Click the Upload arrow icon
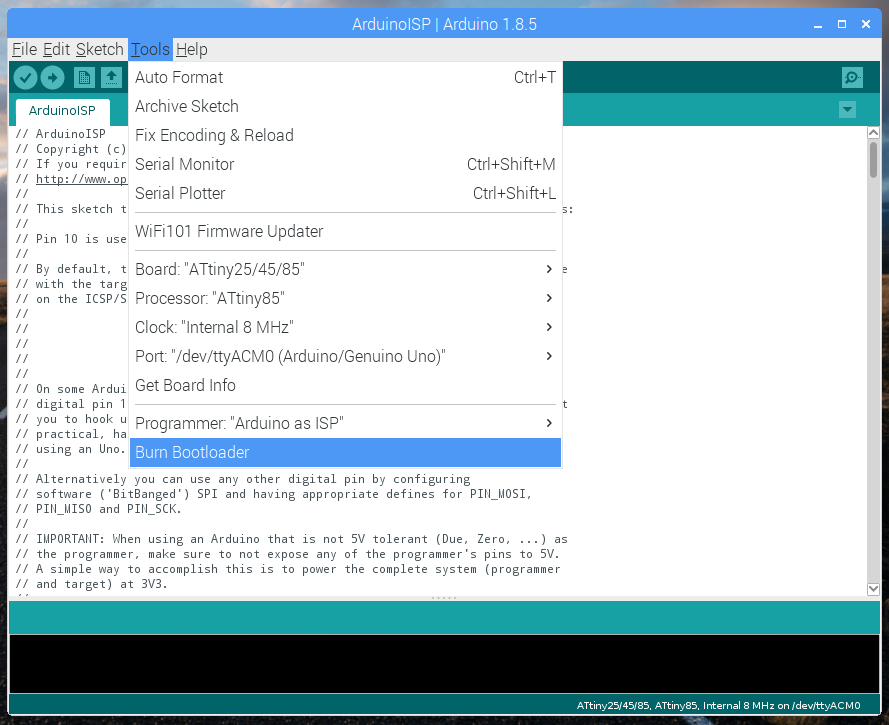Image resolution: width=889 pixels, height=725 pixels. point(53,77)
